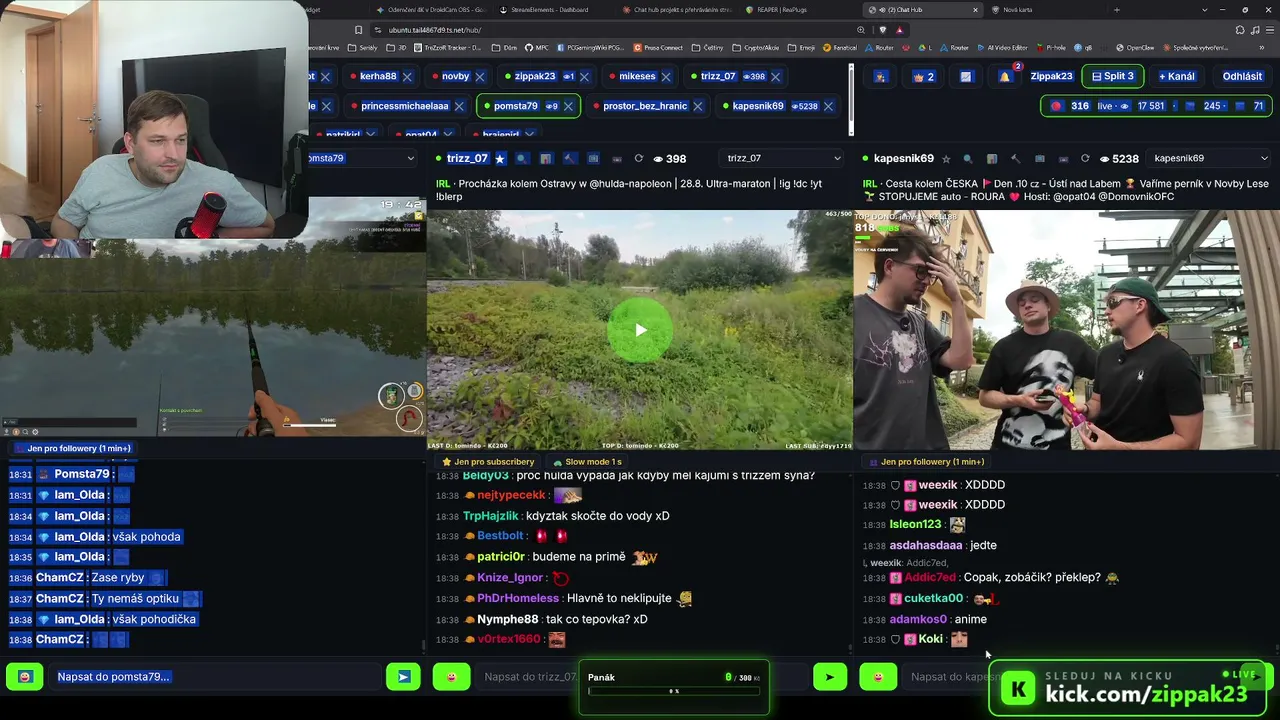1280x720 pixels.
Task: Close the princessmichaelaaa channel tab
Action: 459,106
